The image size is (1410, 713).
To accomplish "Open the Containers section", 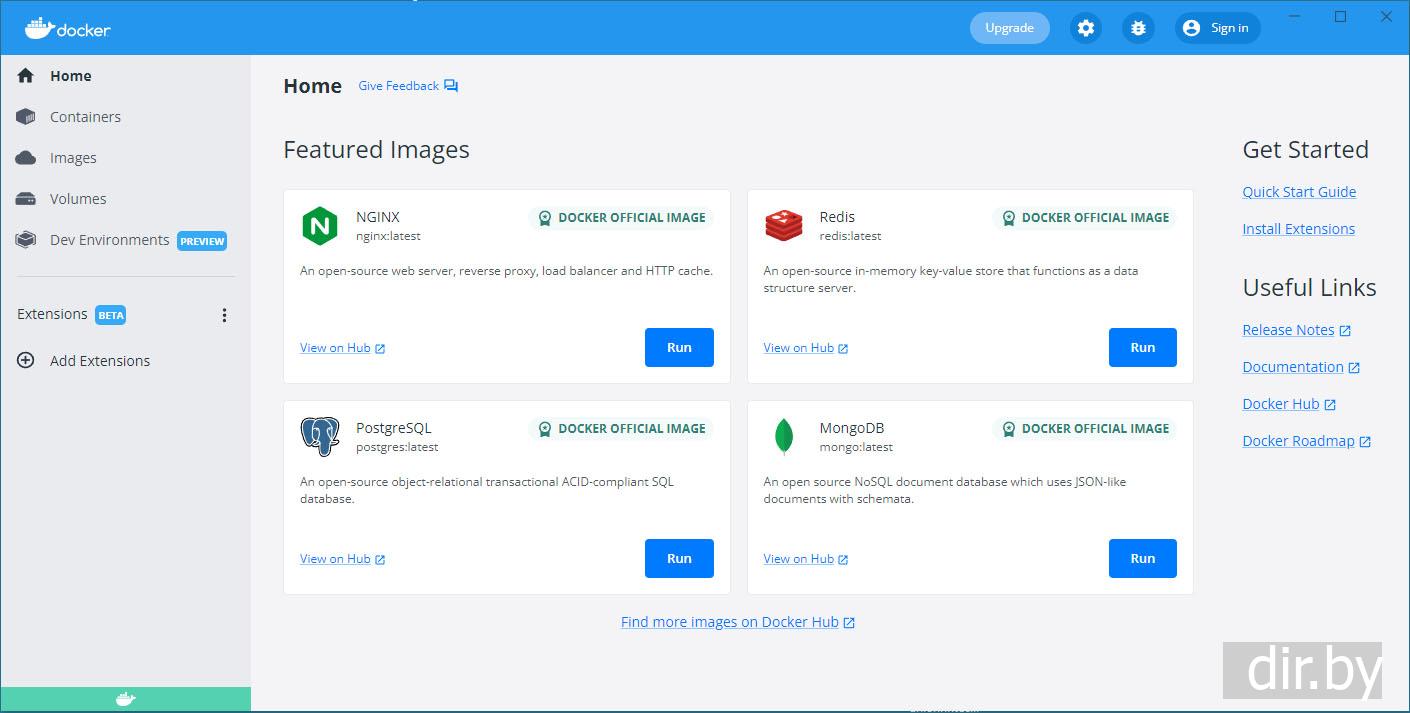I will pos(85,117).
